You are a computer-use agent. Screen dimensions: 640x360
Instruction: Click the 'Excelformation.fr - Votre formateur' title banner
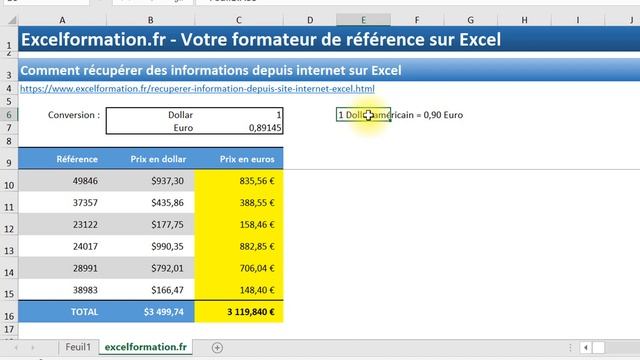[x=329, y=39]
